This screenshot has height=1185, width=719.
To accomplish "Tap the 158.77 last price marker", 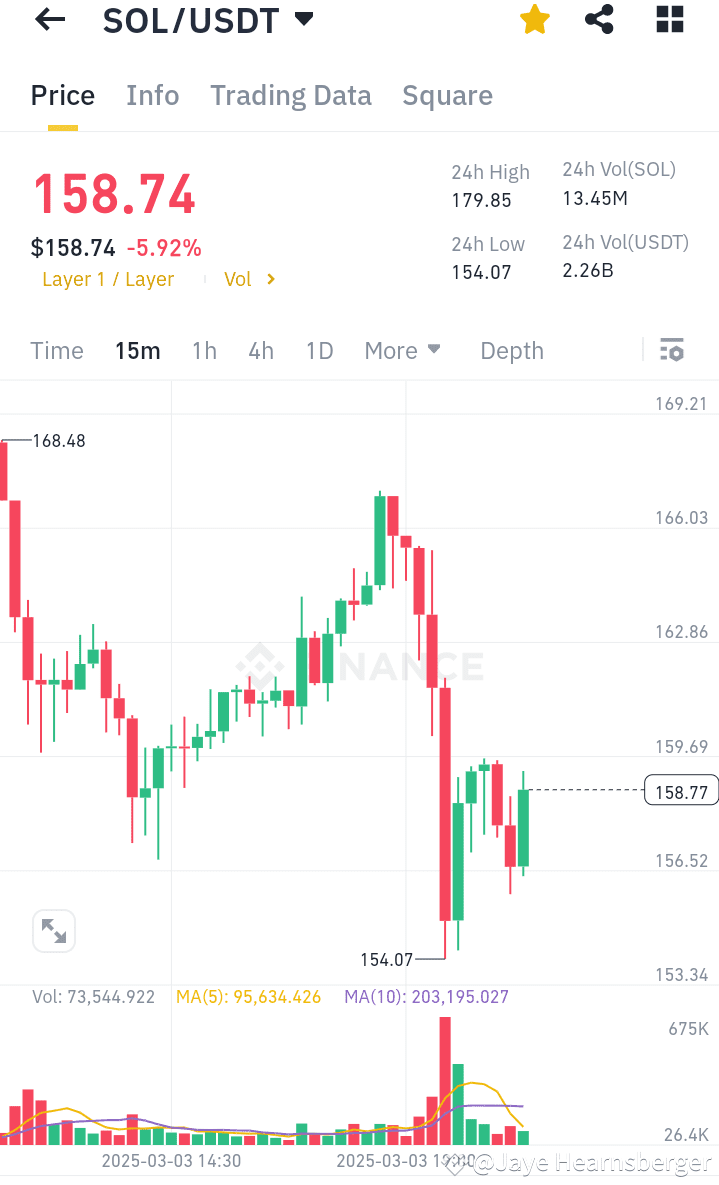I will tap(681, 790).
